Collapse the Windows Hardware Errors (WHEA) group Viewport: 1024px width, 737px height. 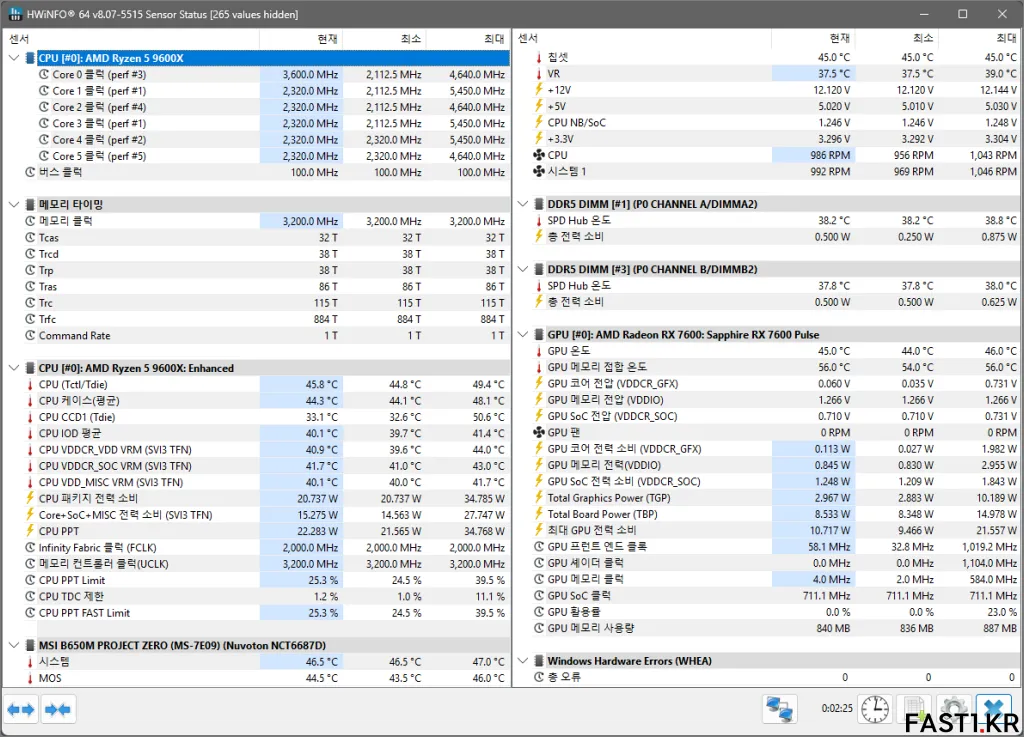(x=522, y=661)
